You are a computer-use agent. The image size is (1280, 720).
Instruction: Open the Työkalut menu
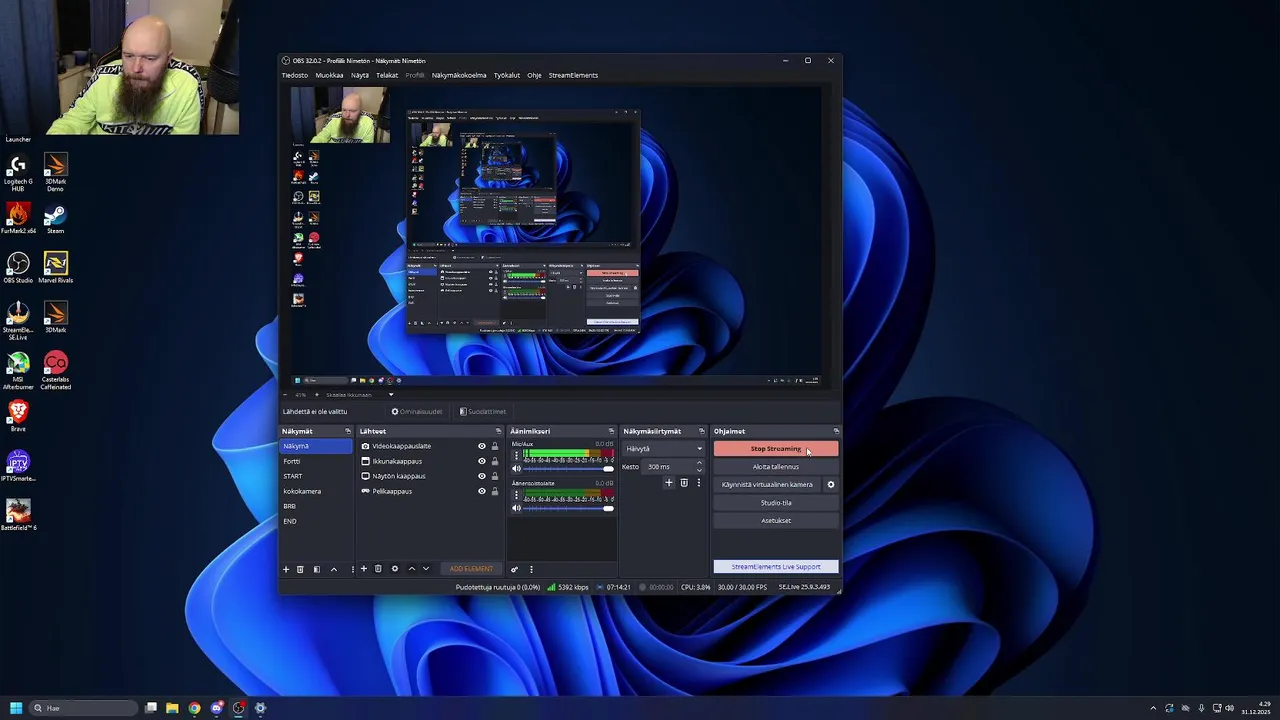point(507,75)
